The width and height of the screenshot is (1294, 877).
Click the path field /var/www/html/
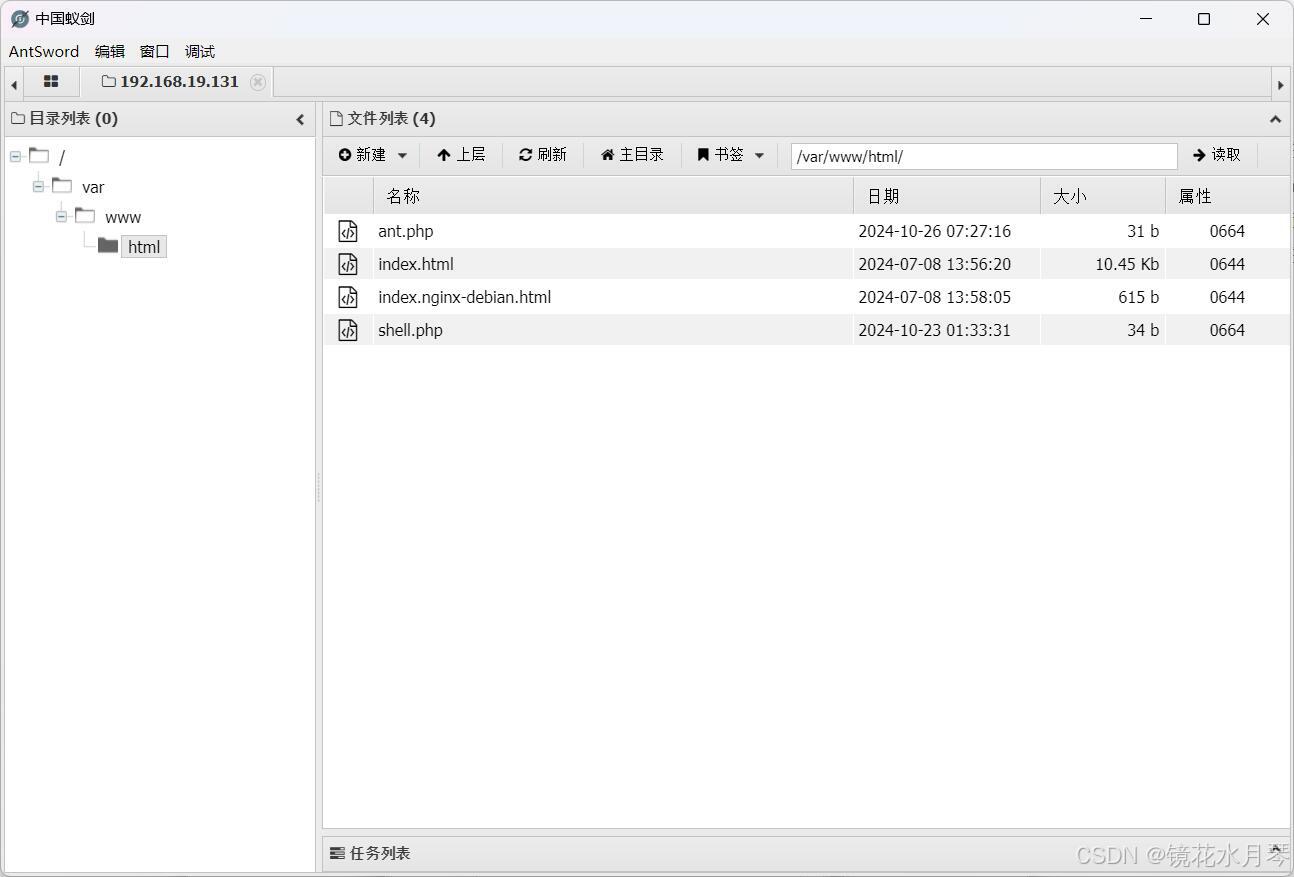point(984,156)
